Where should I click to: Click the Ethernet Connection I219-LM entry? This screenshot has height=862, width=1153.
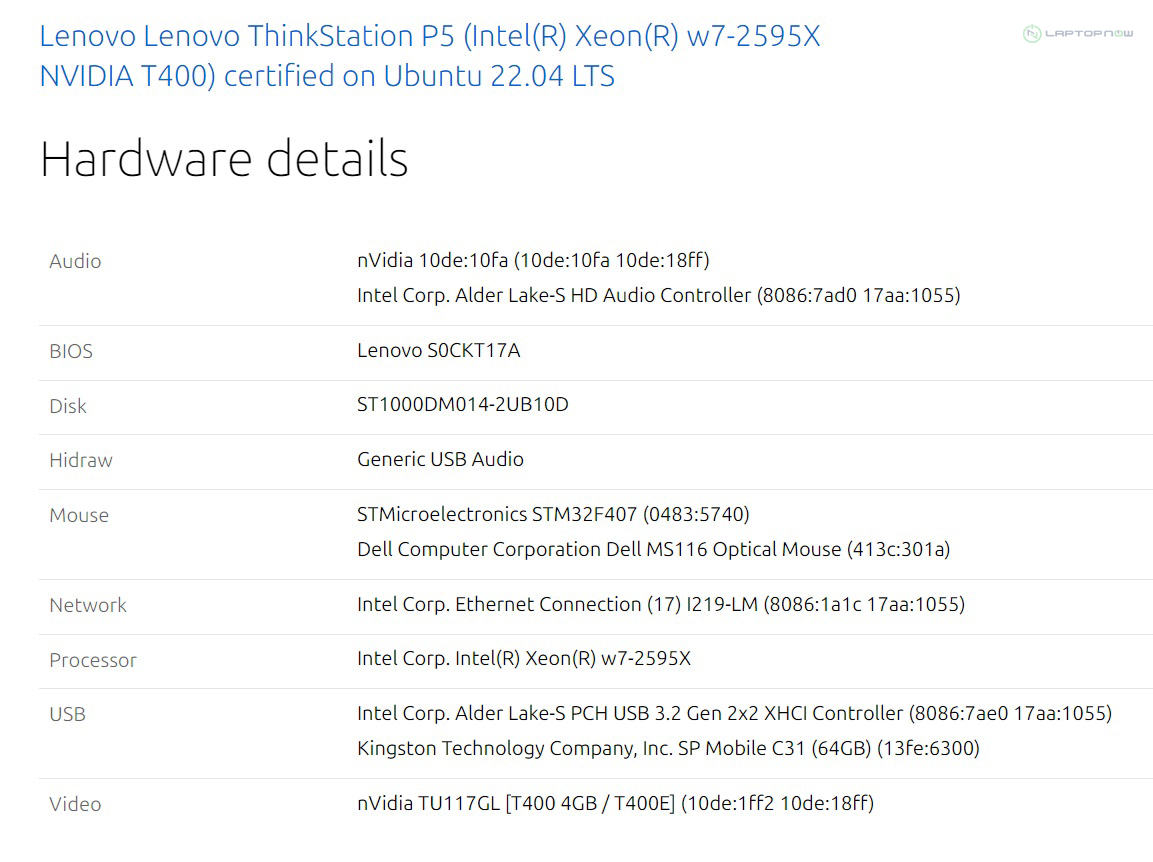coord(660,604)
